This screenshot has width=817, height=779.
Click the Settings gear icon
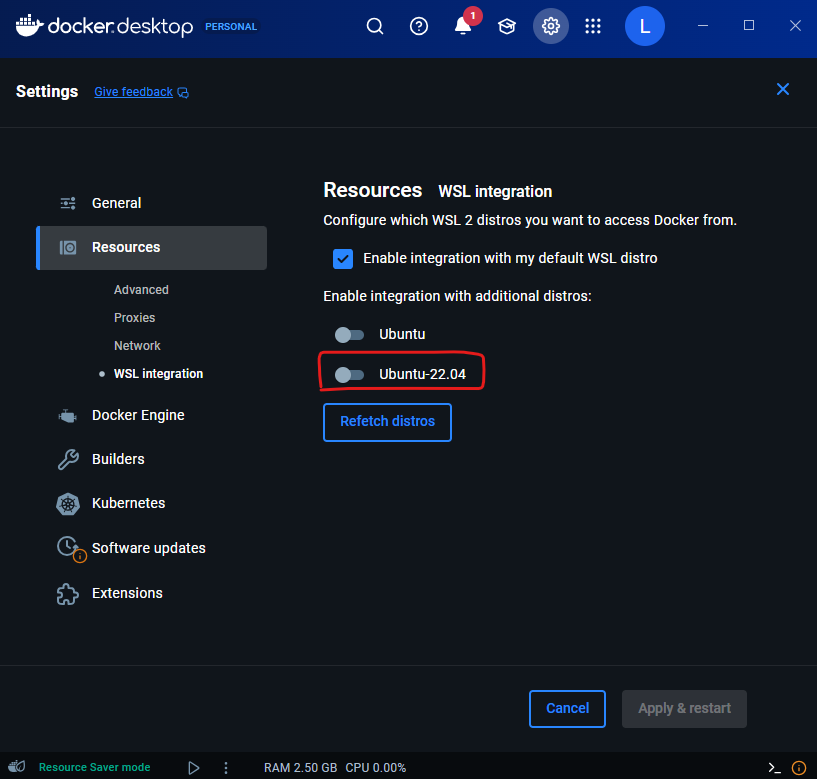(x=551, y=26)
